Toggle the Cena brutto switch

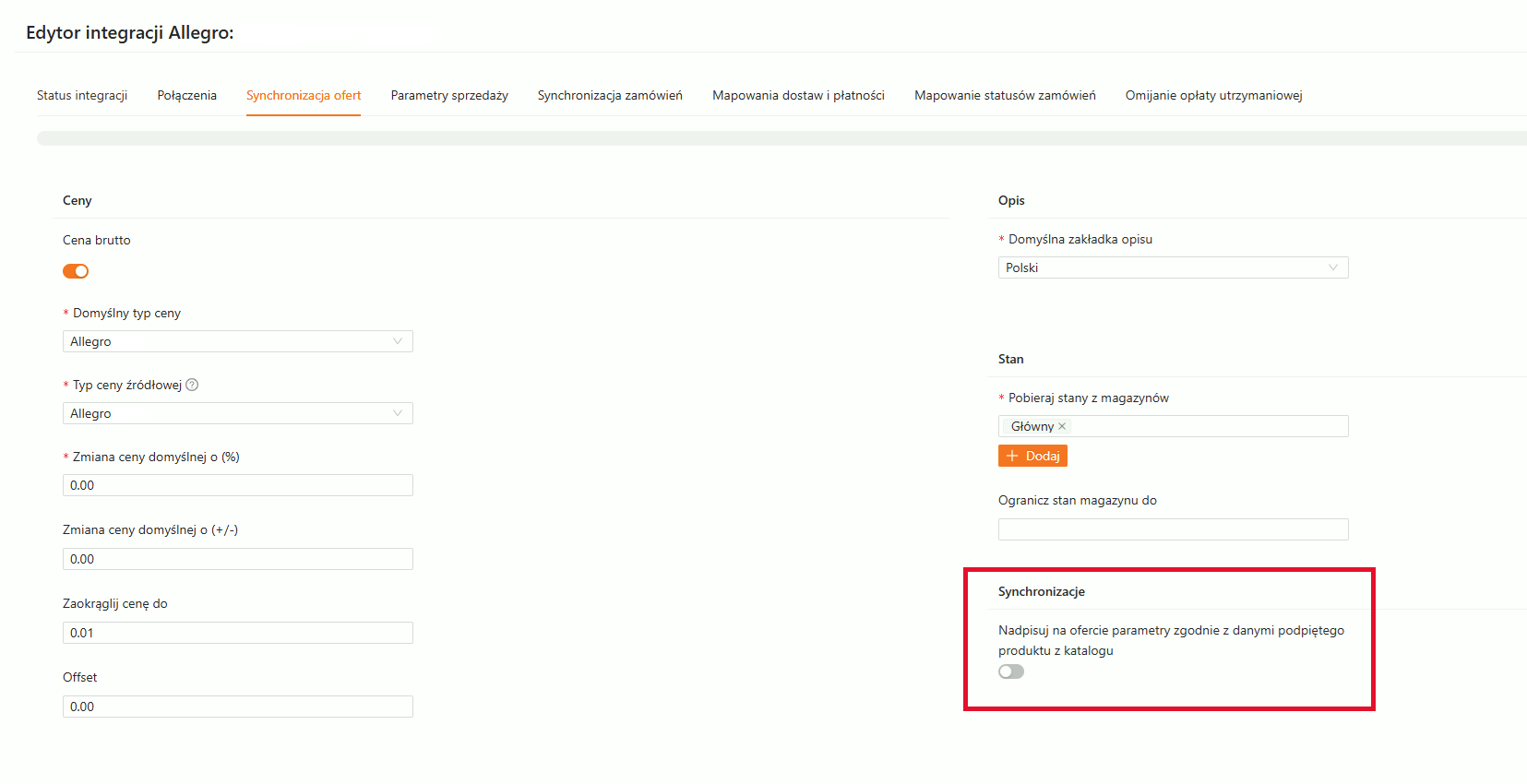(76, 271)
